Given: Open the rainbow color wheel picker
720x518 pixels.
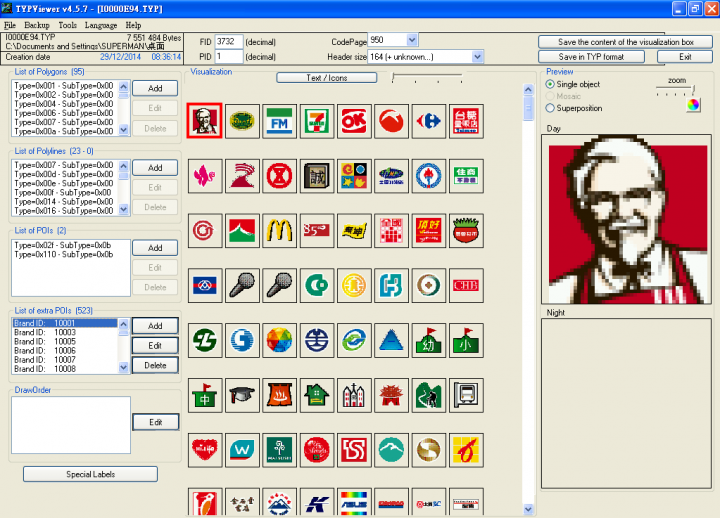Looking at the screenshot, I should click(693, 105).
